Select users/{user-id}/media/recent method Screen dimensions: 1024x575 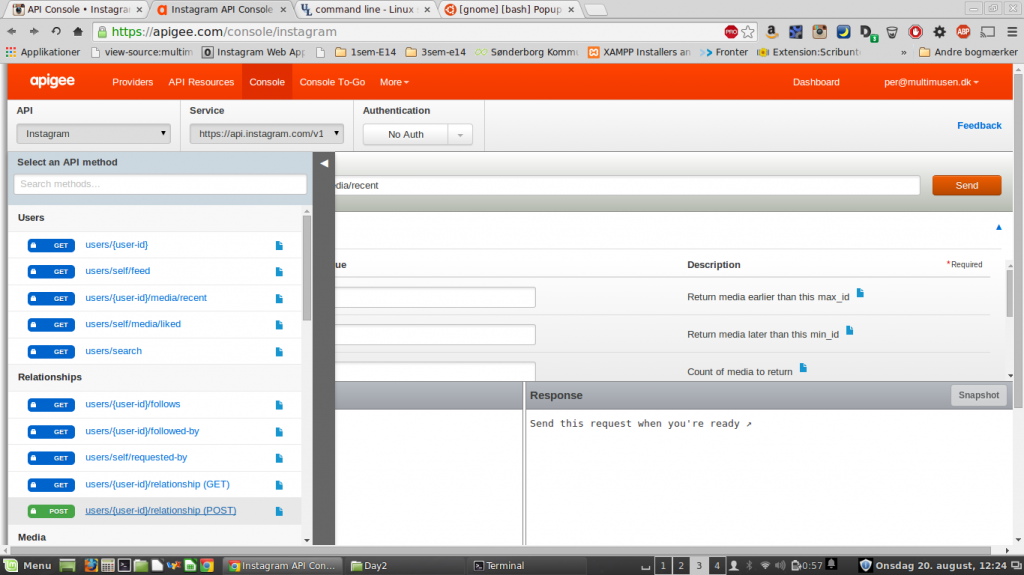(146, 297)
